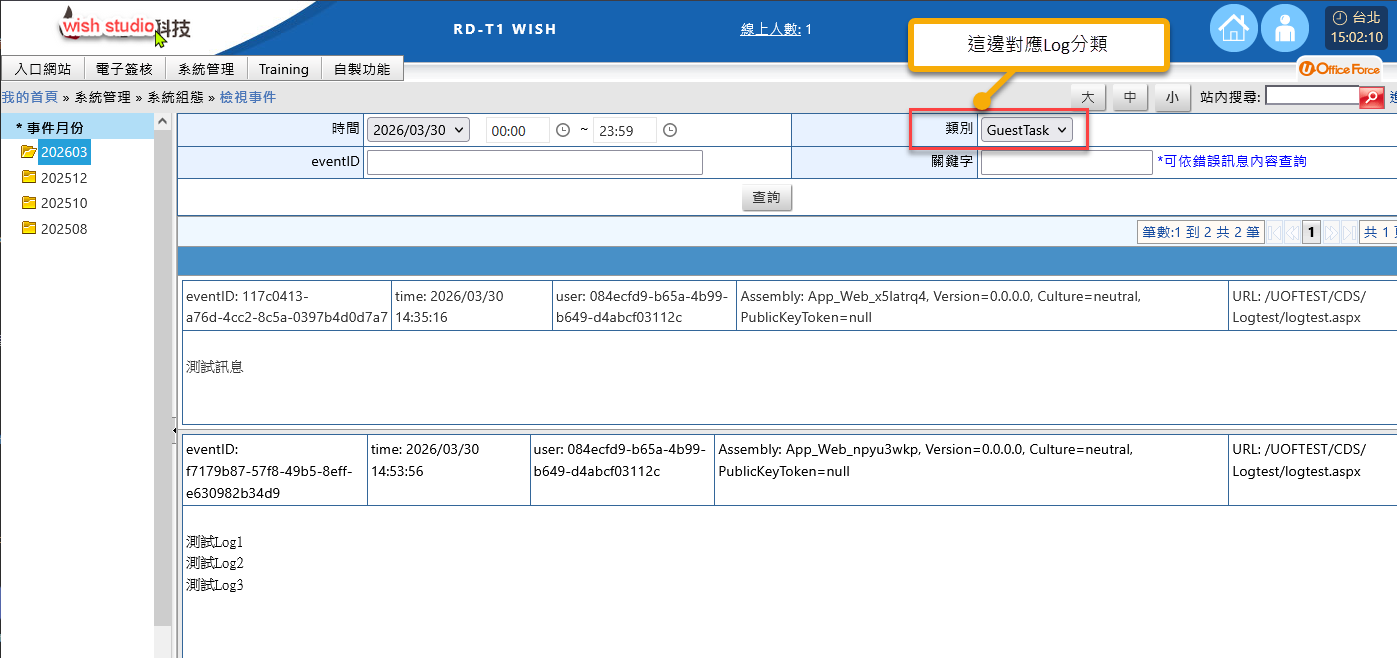Click the 線上人數 link
This screenshot has height=658, width=1397.
coord(770,29)
